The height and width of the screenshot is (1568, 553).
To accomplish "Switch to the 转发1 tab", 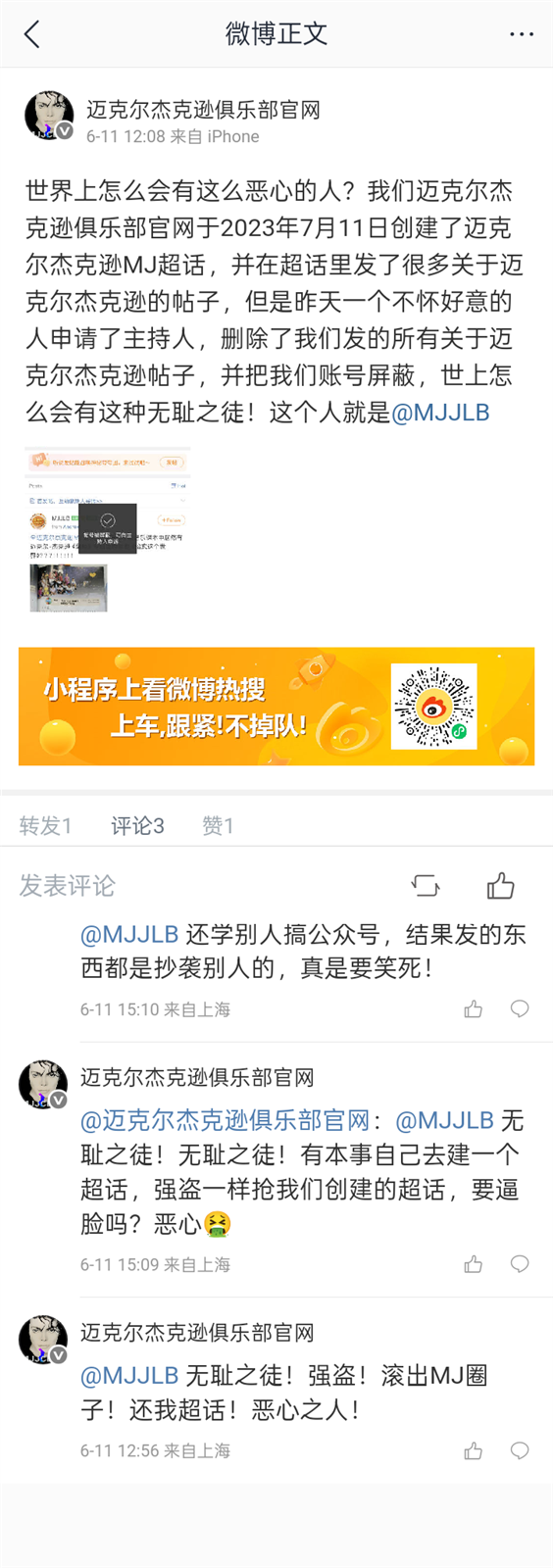I will [45, 826].
